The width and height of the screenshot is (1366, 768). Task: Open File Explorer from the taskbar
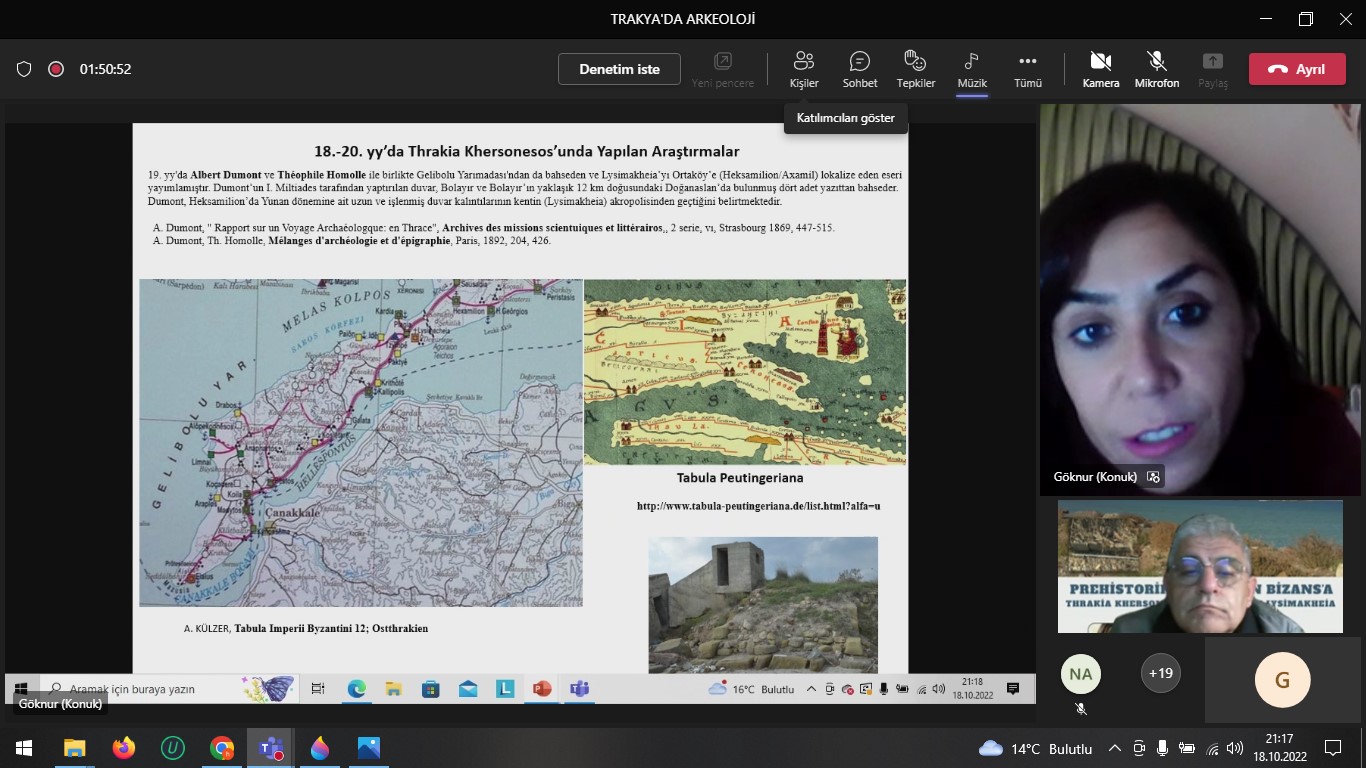click(74, 748)
